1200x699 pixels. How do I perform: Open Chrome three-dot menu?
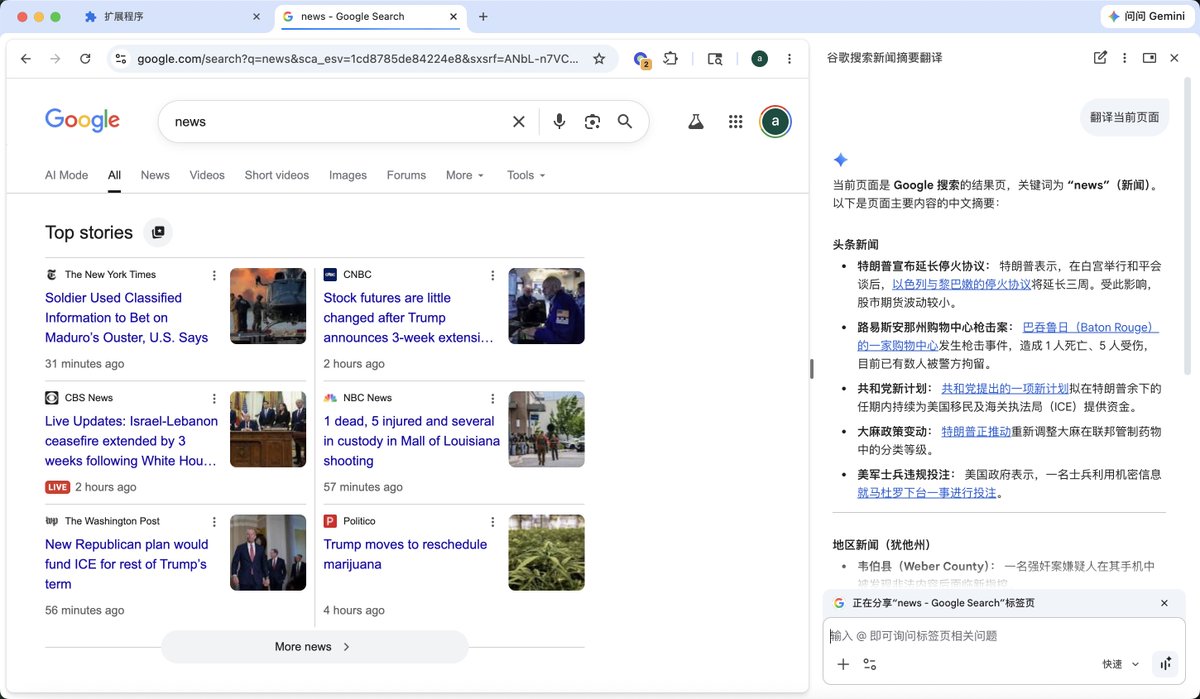pyautogui.click(x=790, y=59)
